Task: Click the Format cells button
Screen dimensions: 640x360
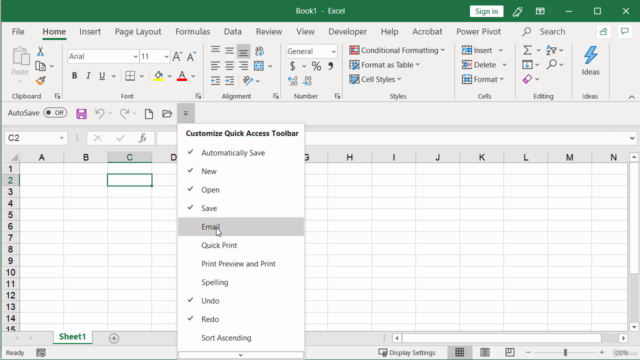Action: pos(483,79)
